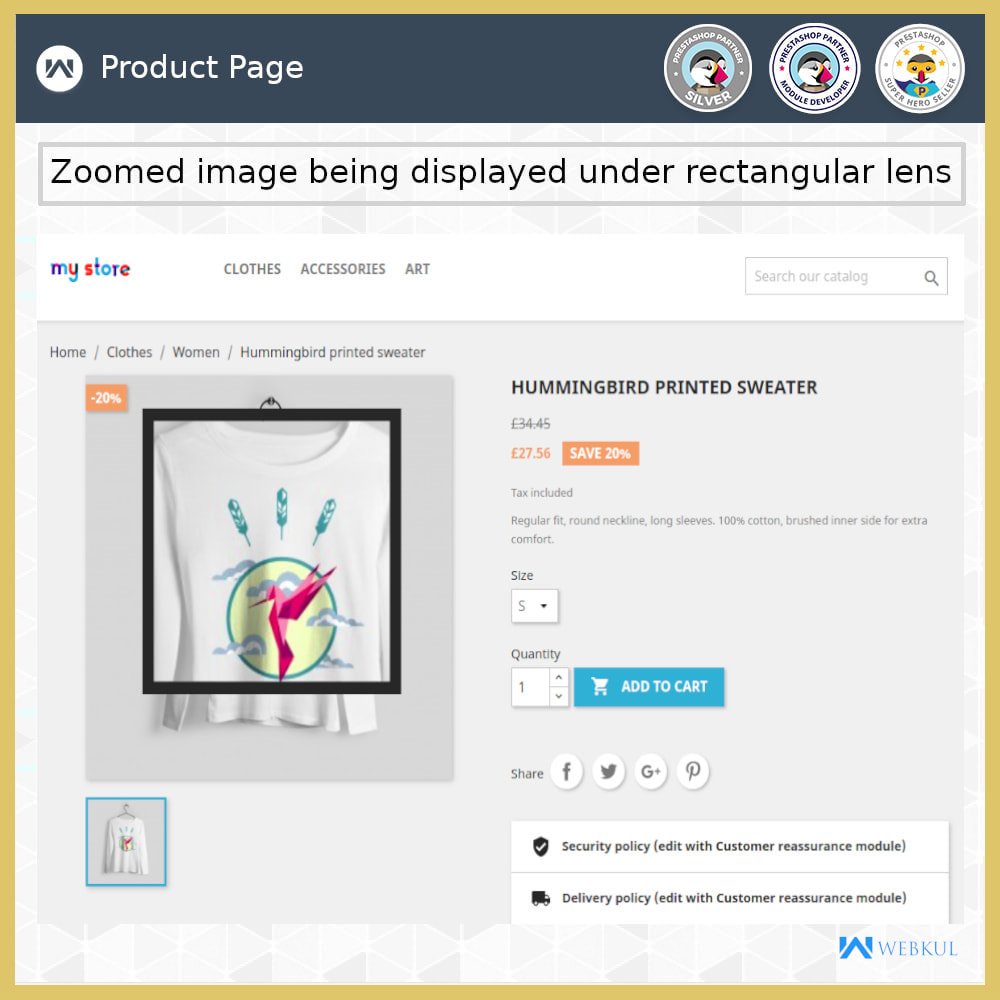Select the sweater thumbnail image
Screen dimensions: 1000x1000
(x=126, y=841)
